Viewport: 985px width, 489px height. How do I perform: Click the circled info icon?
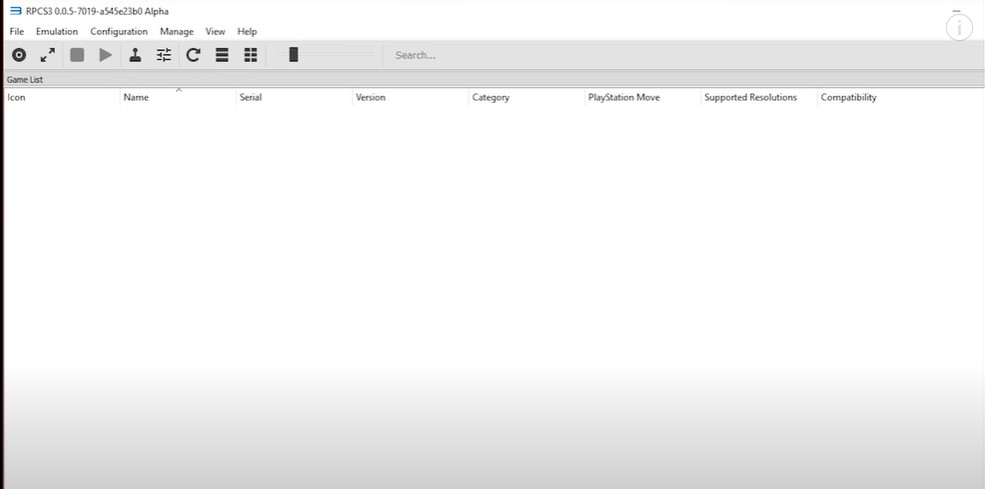tap(959, 28)
